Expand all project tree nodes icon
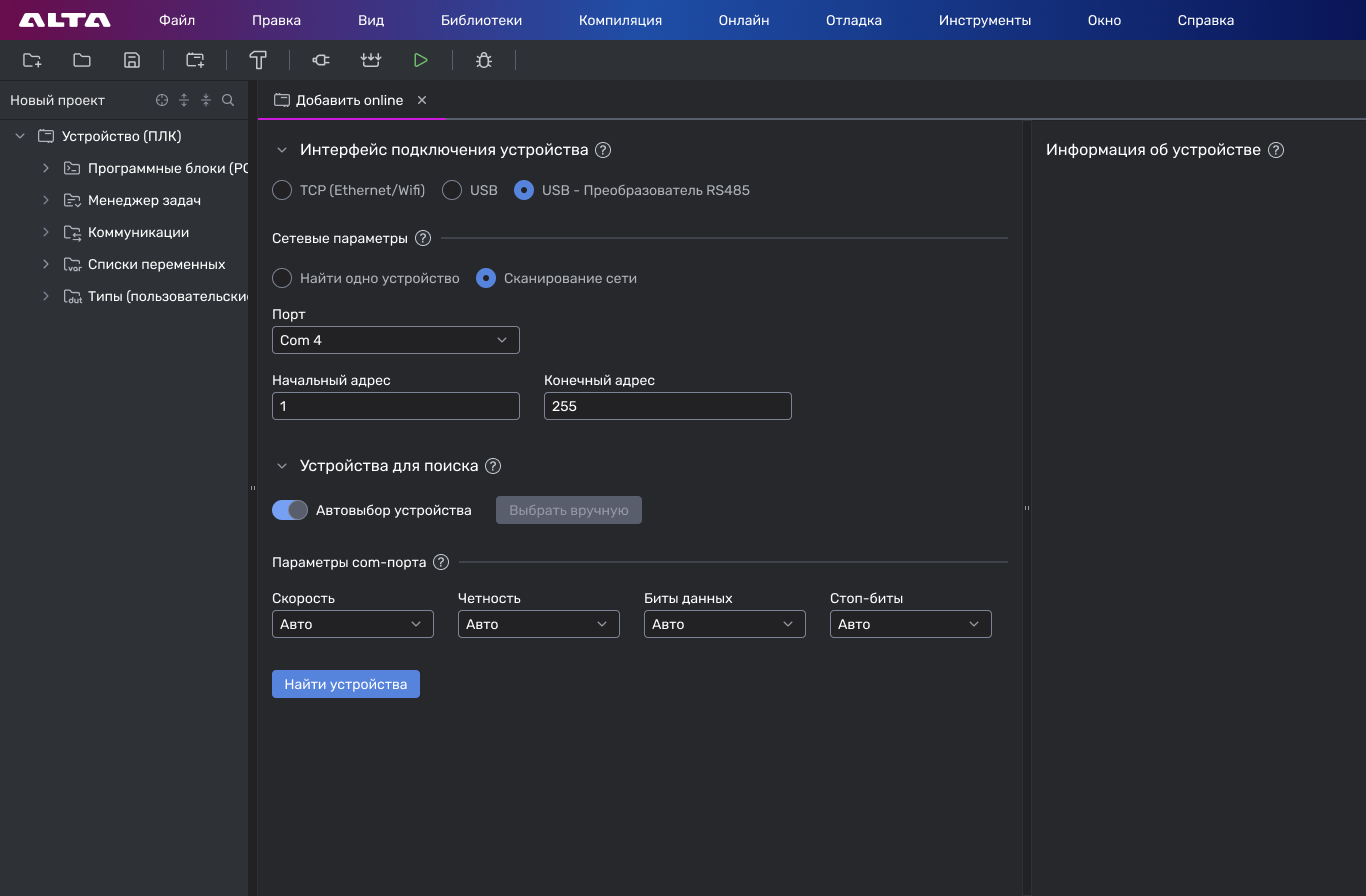1366x896 pixels. (x=184, y=100)
